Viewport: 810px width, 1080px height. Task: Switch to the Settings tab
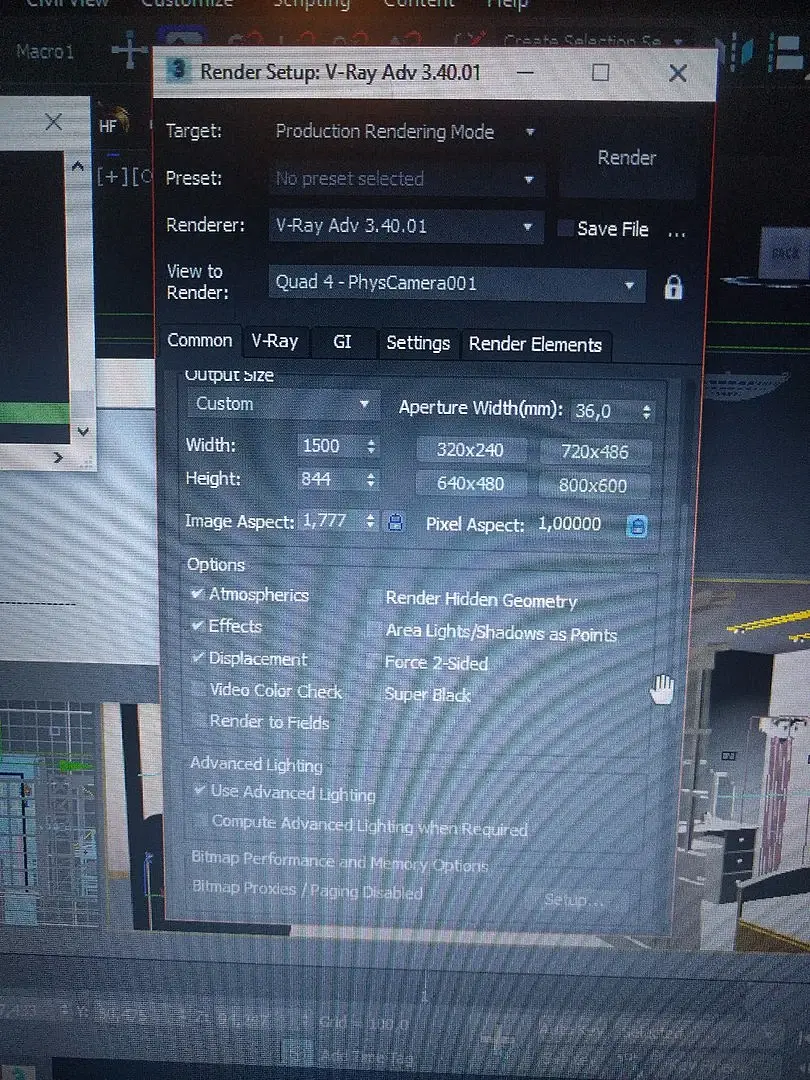(x=418, y=343)
